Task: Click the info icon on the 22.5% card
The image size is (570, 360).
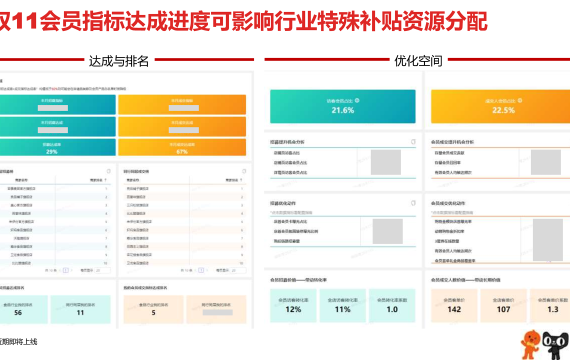Action: pyautogui.click(x=520, y=100)
